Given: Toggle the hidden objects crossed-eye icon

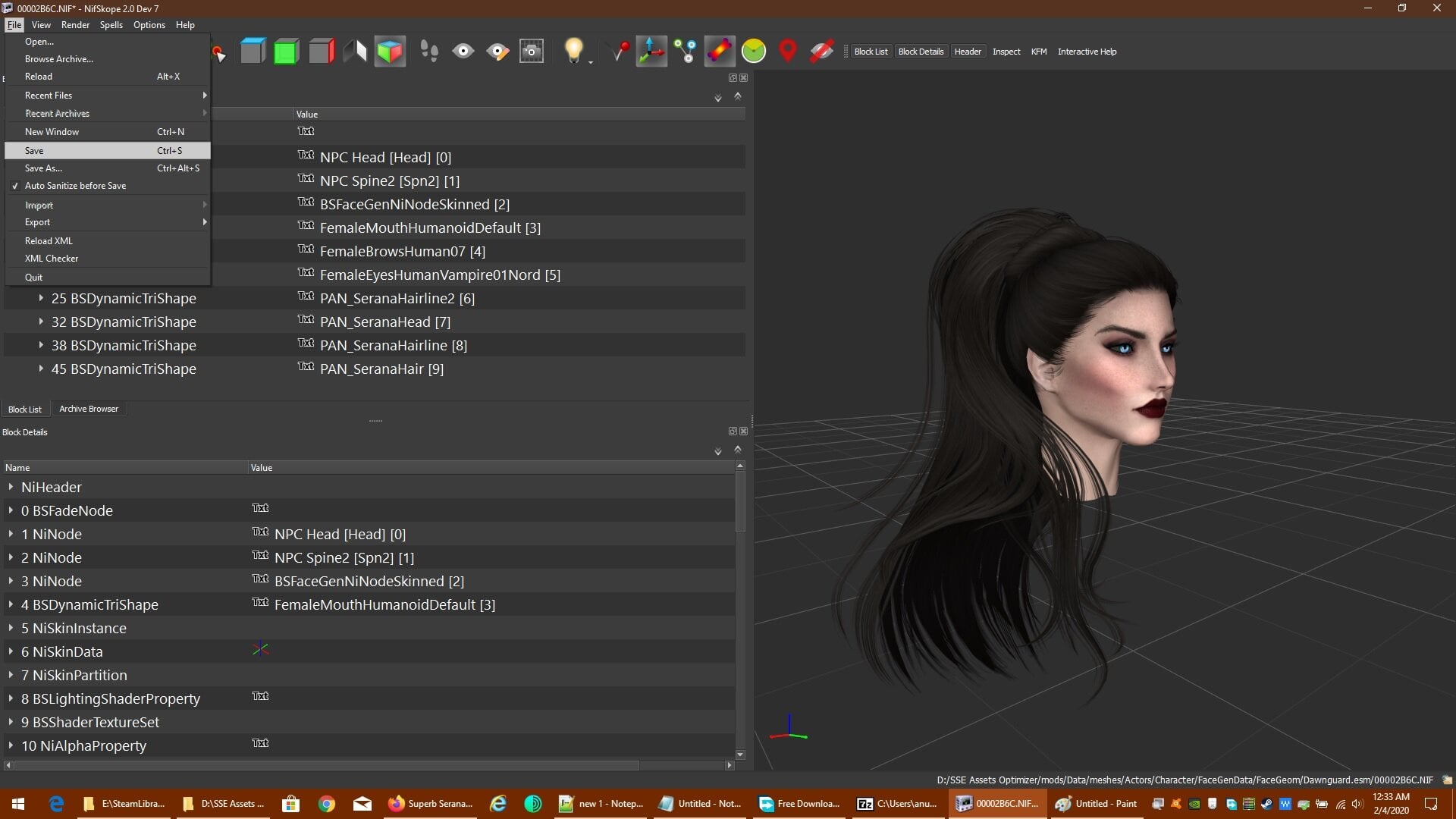Looking at the screenshot, I should pos(821,52).
